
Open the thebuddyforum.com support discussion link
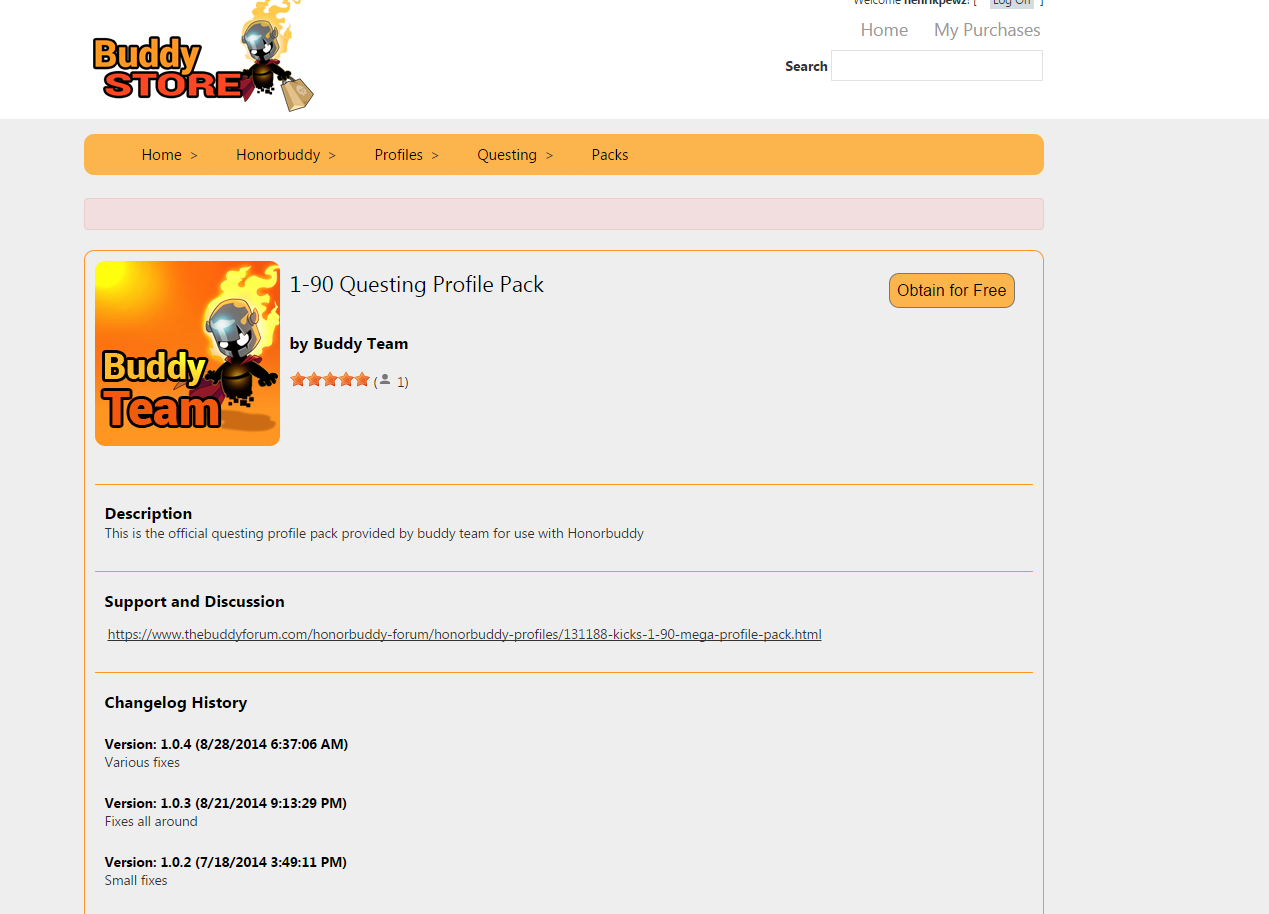click(x=465, y=634)
